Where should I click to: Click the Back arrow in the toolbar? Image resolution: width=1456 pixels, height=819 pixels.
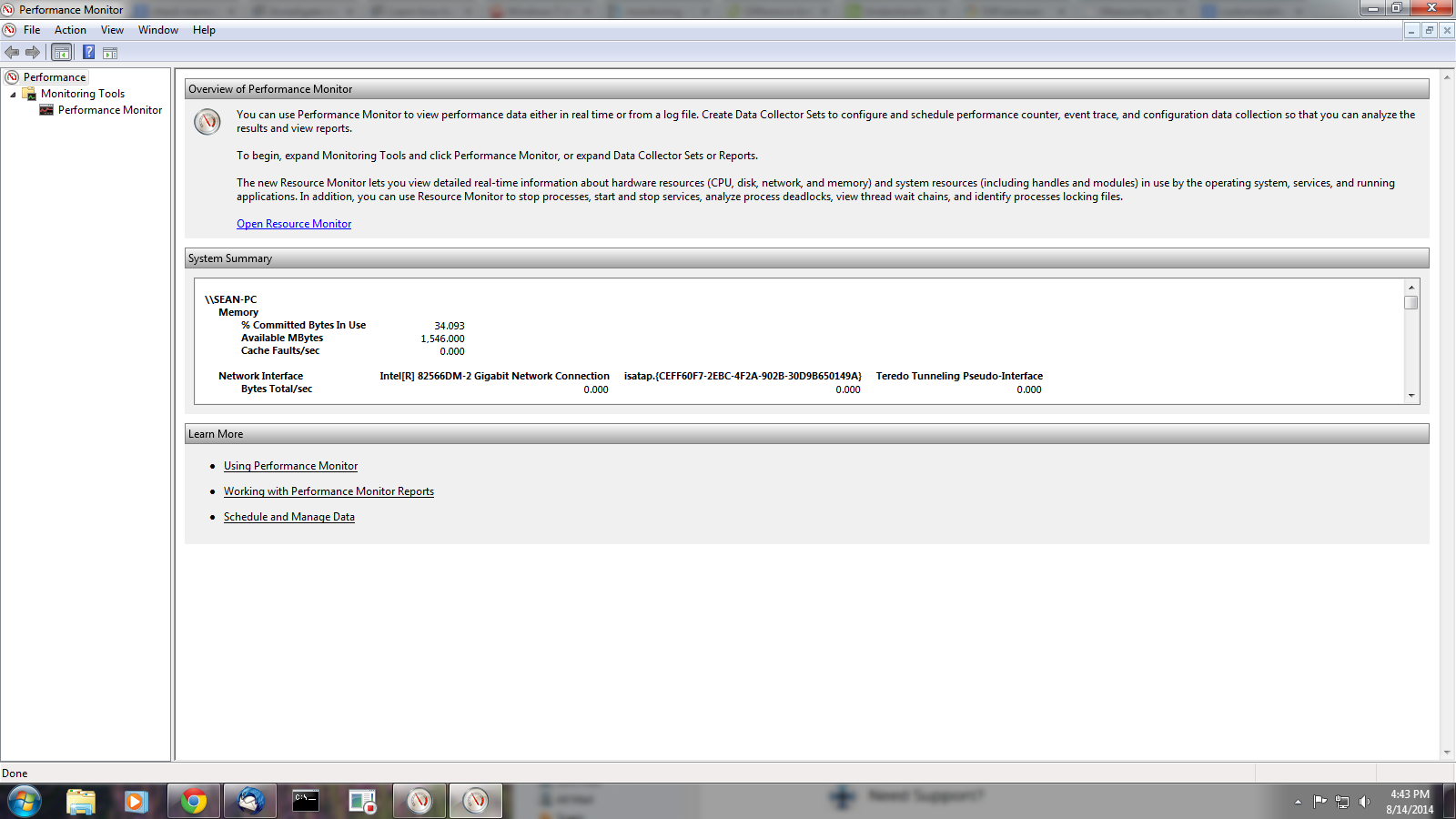pos(12,53)
